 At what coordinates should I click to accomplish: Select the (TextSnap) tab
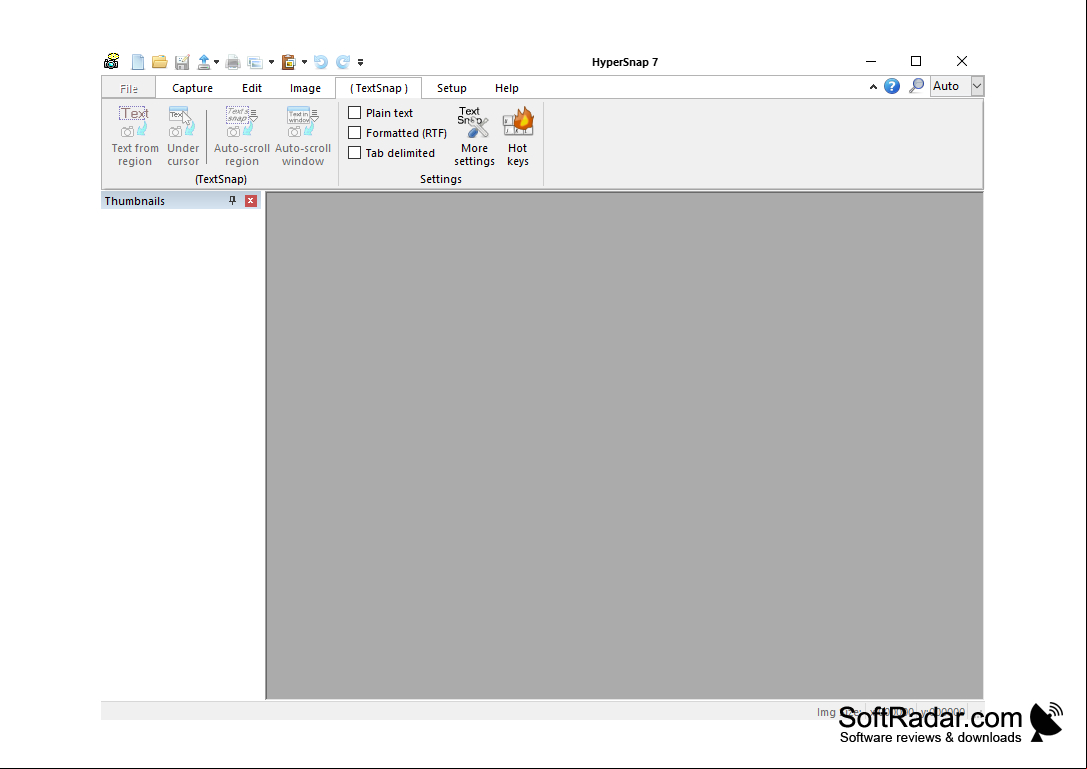pyautogui.click(x=379, y=88)
